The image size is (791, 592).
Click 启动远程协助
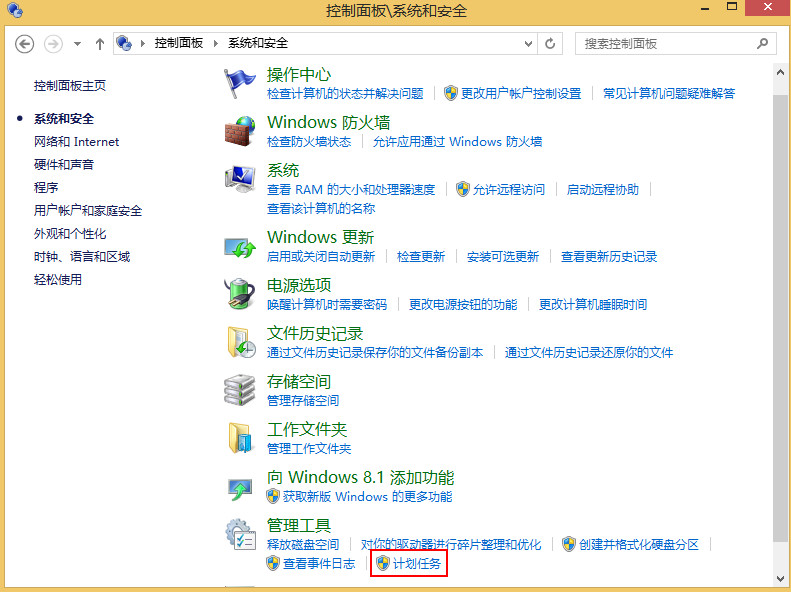tap(602, 190)
